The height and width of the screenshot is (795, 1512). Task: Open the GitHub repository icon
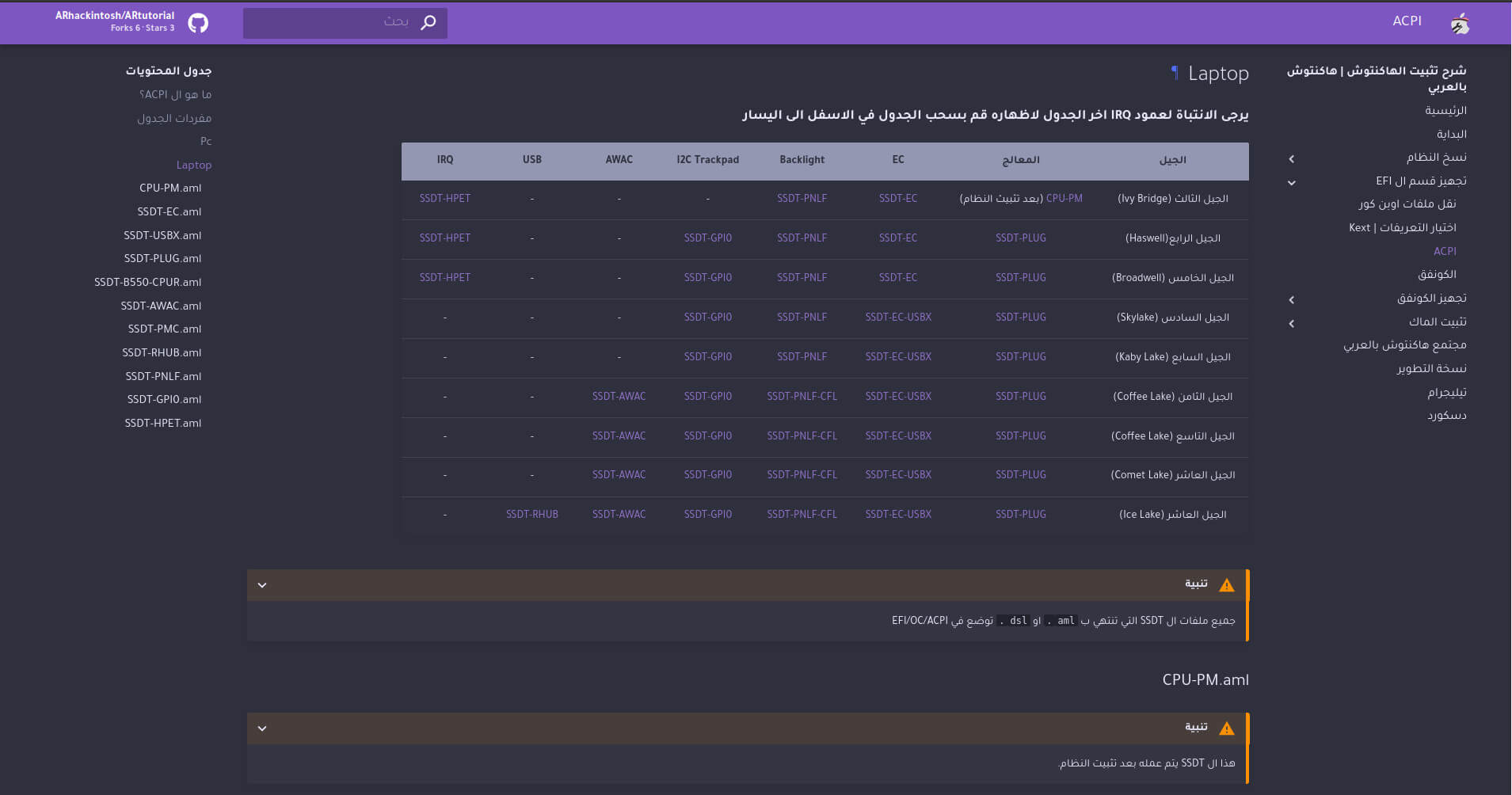(198, 23)
